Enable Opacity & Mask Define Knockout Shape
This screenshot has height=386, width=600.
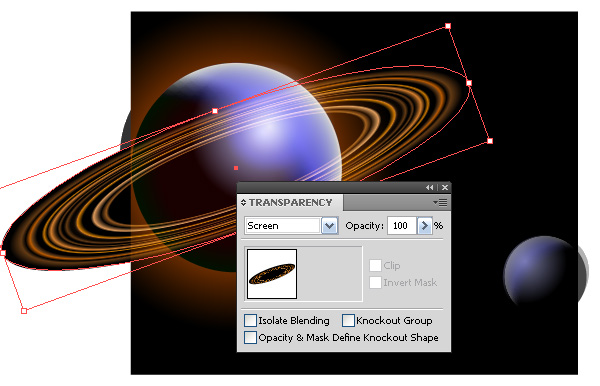250,337
